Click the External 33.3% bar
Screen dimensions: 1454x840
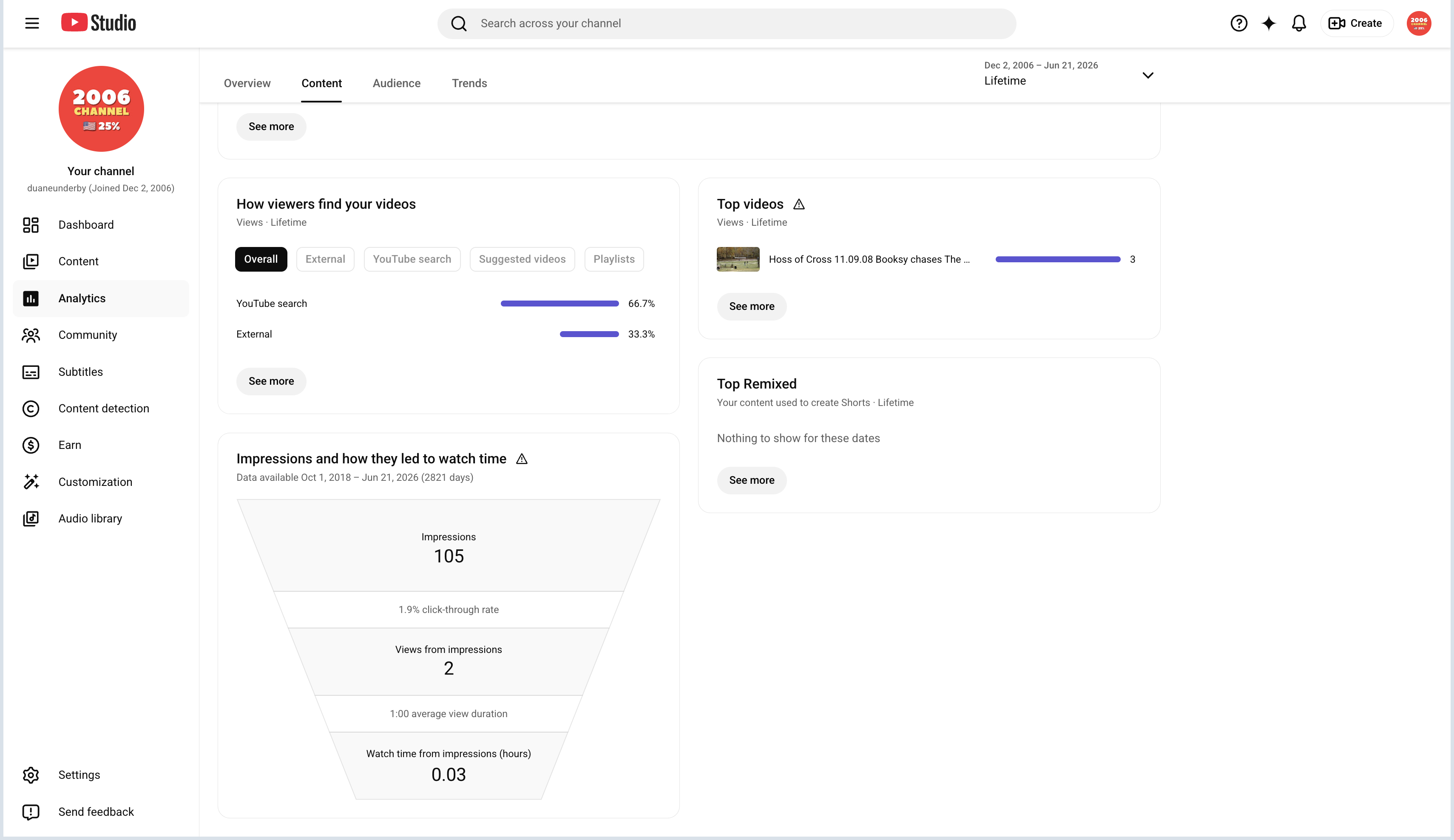(589, 334)
